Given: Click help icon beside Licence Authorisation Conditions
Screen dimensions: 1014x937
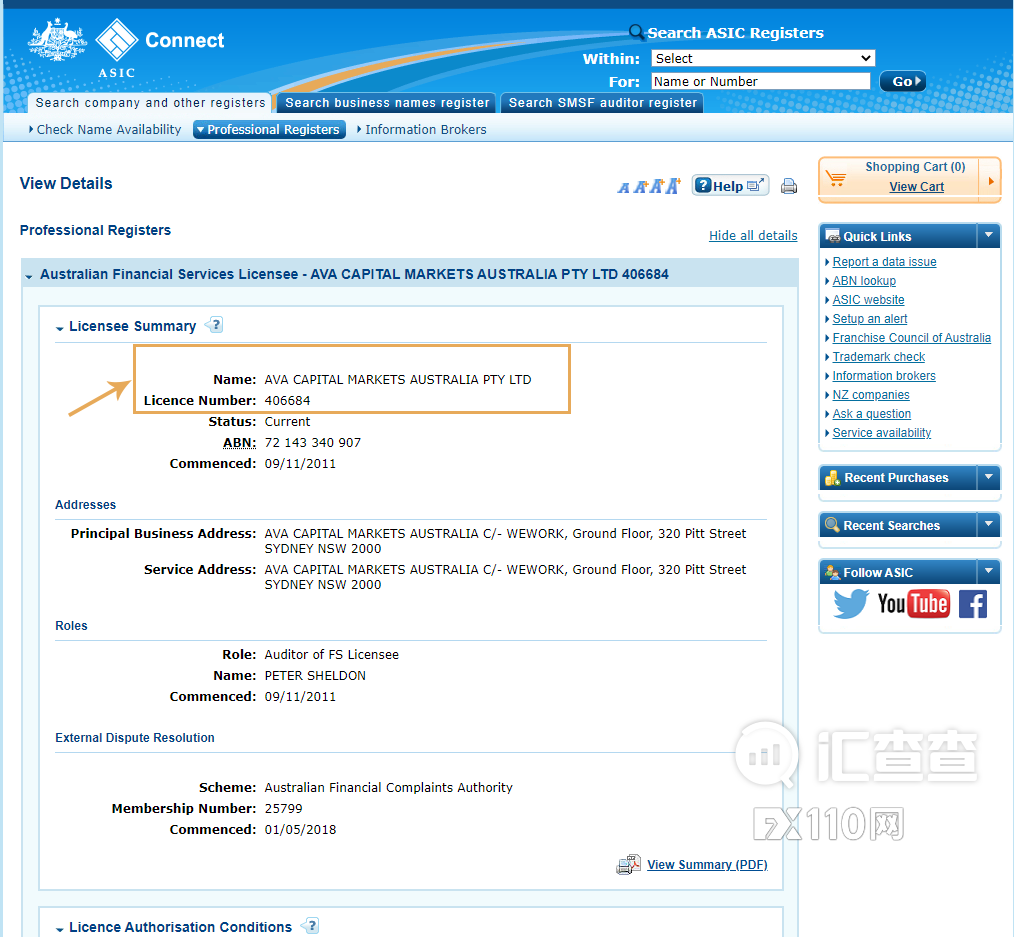Looking at the screenshot, I should coord(310,926).
